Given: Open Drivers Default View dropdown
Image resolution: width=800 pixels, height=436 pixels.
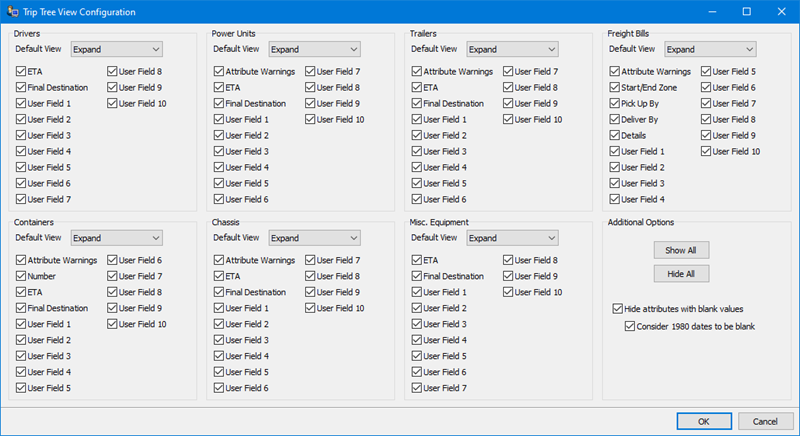Looking at the screenshot, I should [117, 49].
